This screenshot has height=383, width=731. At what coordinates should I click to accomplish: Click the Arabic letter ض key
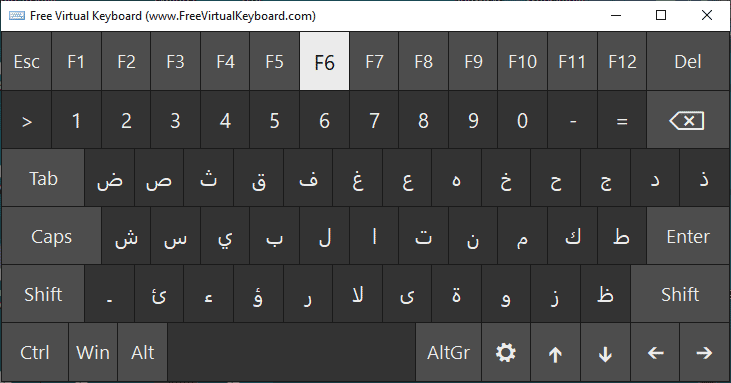[x=110, y=178]
